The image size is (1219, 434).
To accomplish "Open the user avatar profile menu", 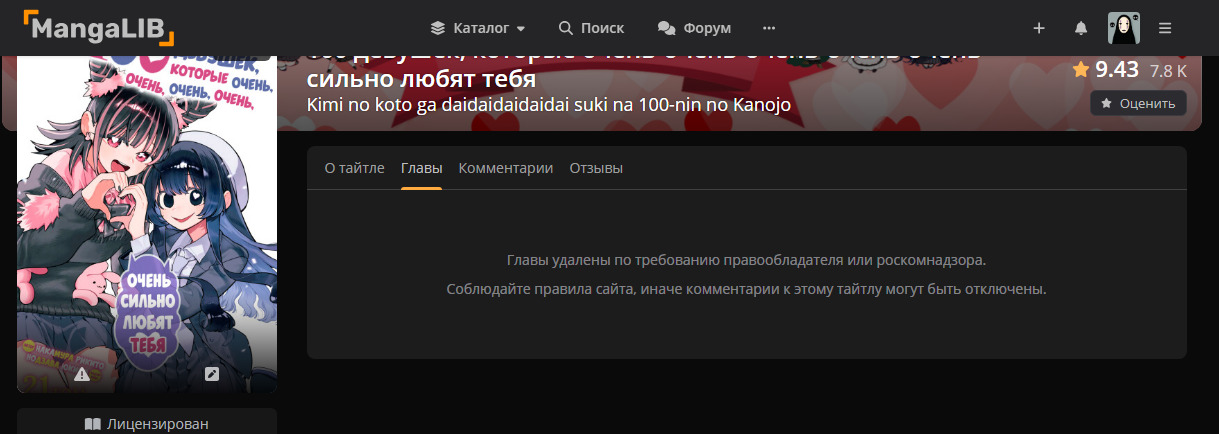I will click(1123, 28).
